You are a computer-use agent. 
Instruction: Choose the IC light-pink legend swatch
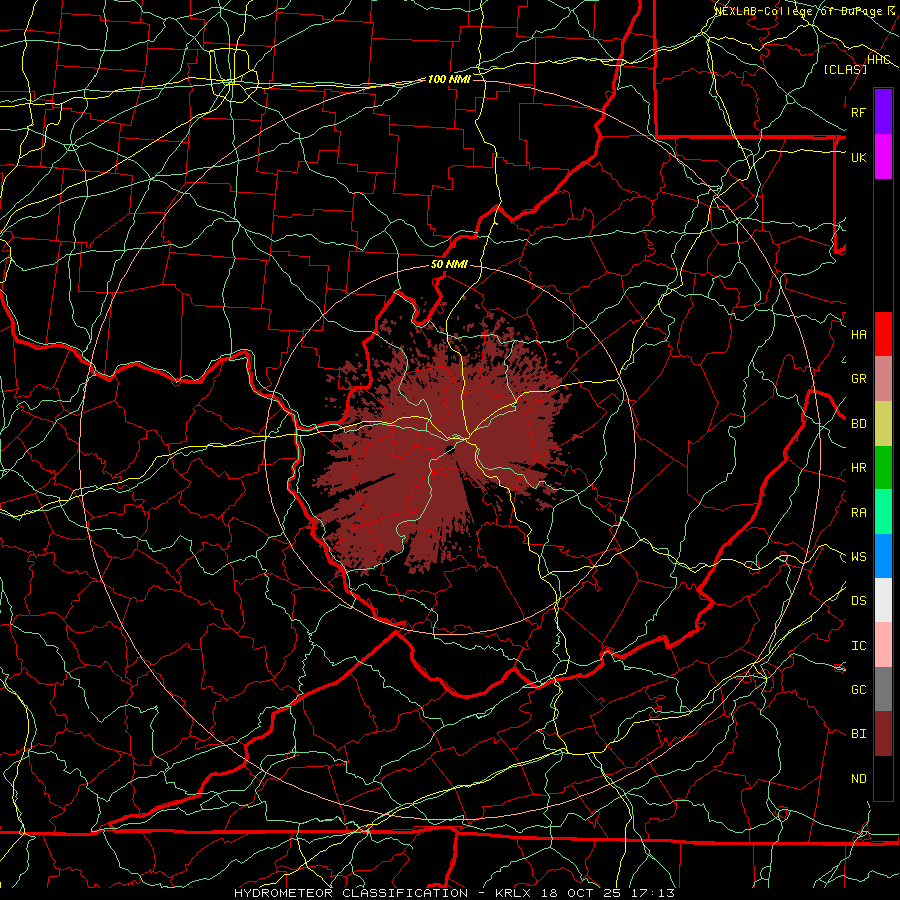[x=883, y=645]
